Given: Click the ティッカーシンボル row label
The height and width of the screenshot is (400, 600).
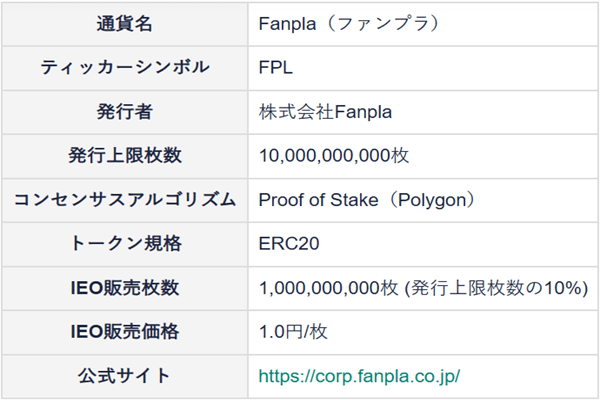Looking at the screenshot, I should click(125, 67).
